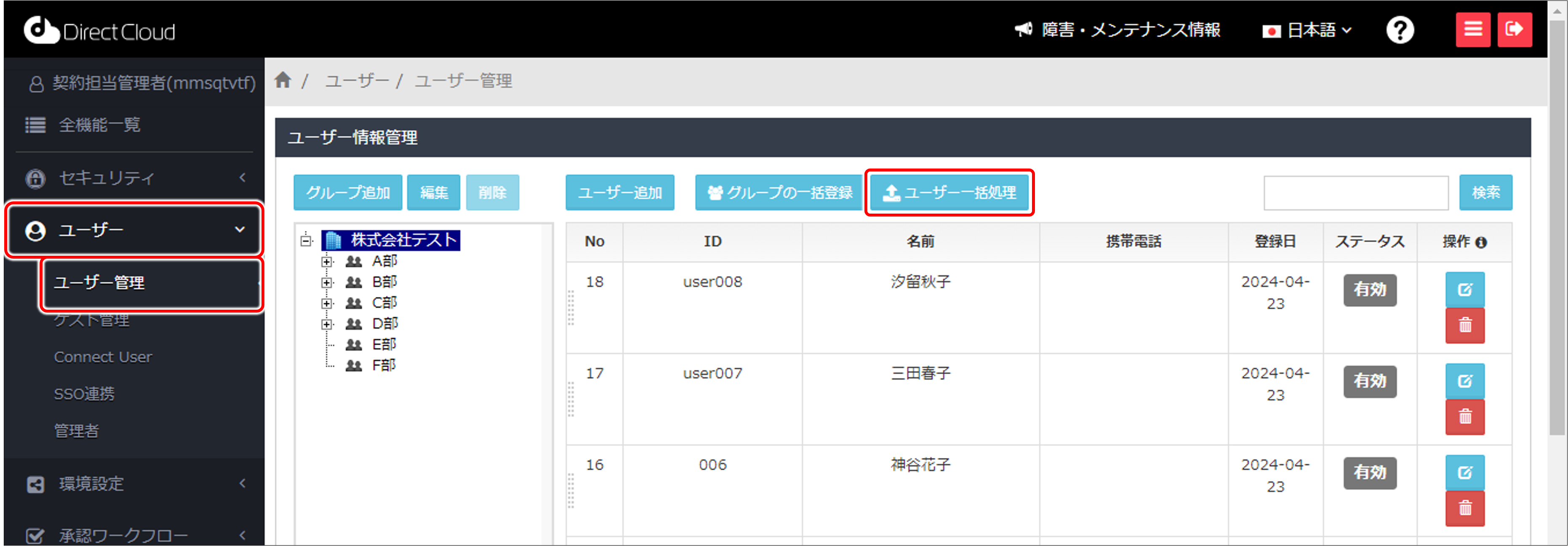Image resolution: width=1568 pixels, height=546 pixels.
Task: Click the megaphone maintenance information icon
Action: (x=1024, y=29)
